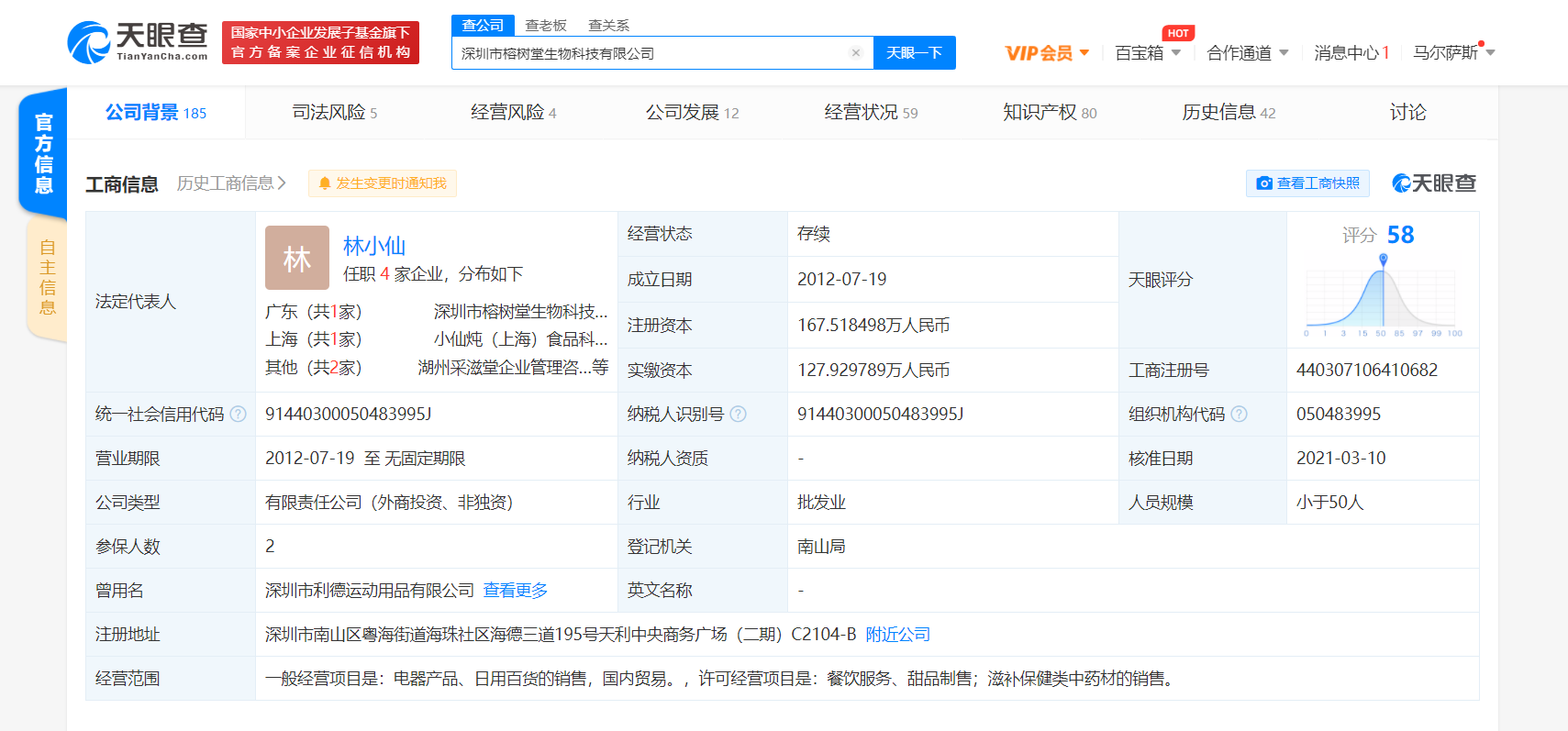The height and width of the screenshot is (731, 1568).
Task: Select the 自主信息 side tab
Action: (x=48, y=277)
